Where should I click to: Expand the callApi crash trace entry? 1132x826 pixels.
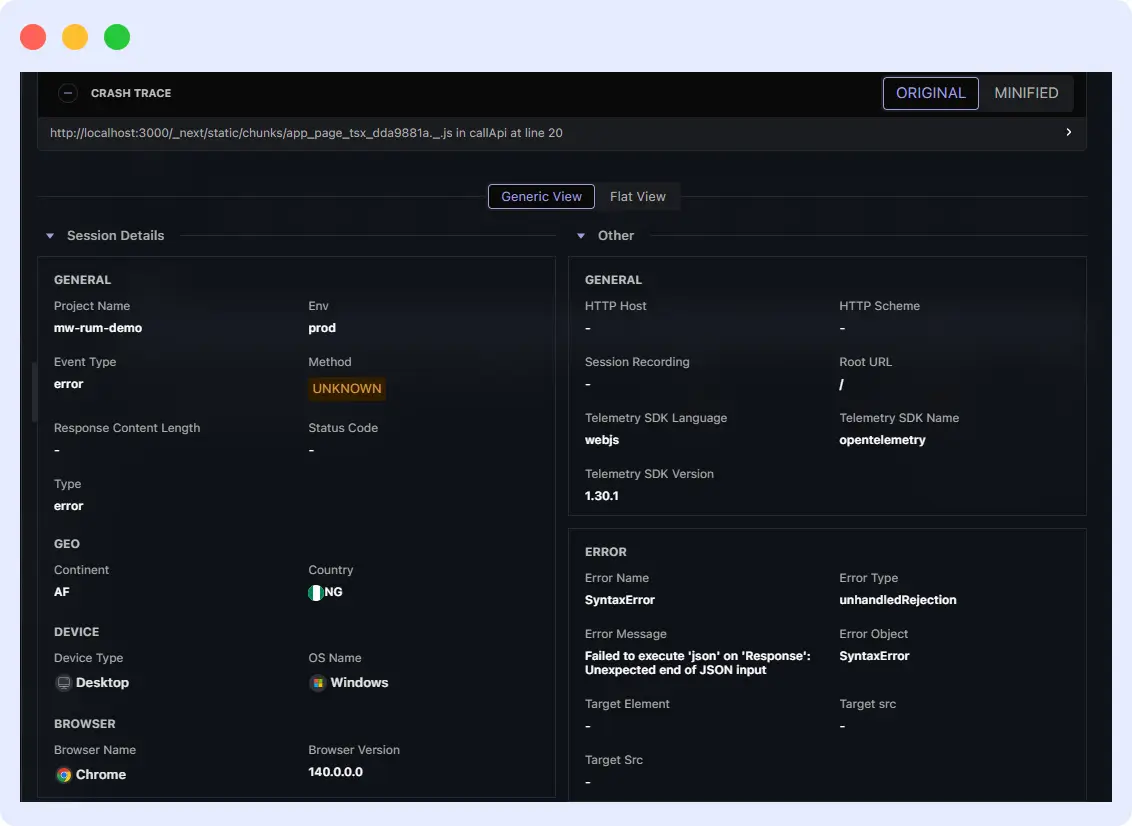click(560, 132)
